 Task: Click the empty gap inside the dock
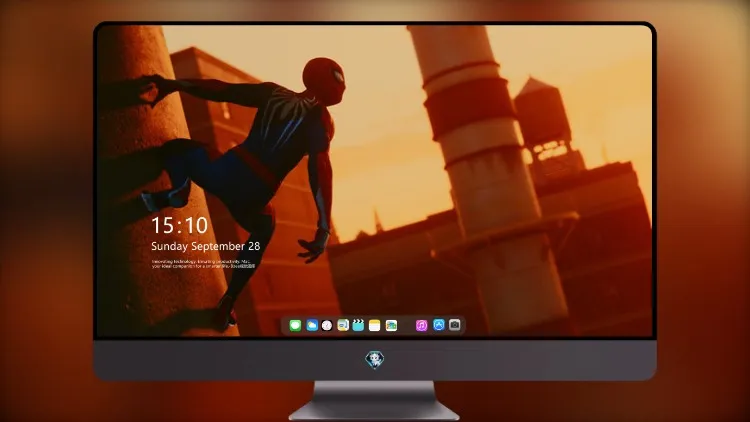pyautogui.click(x=407, y=325)
